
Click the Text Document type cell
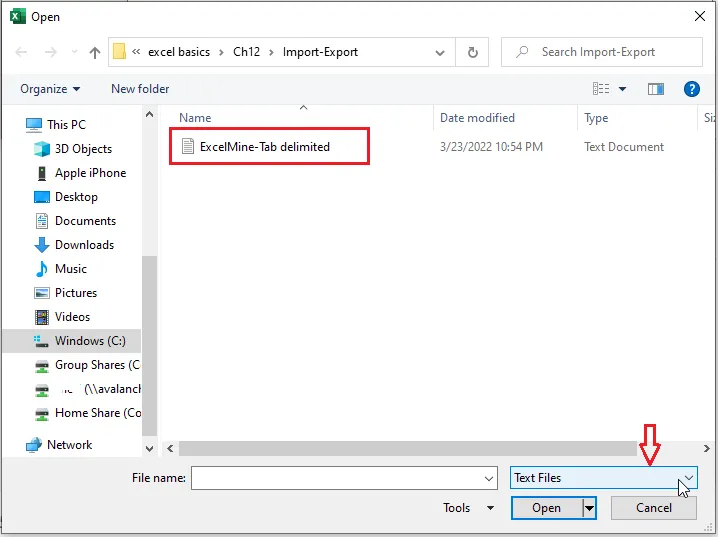[624, 146]
